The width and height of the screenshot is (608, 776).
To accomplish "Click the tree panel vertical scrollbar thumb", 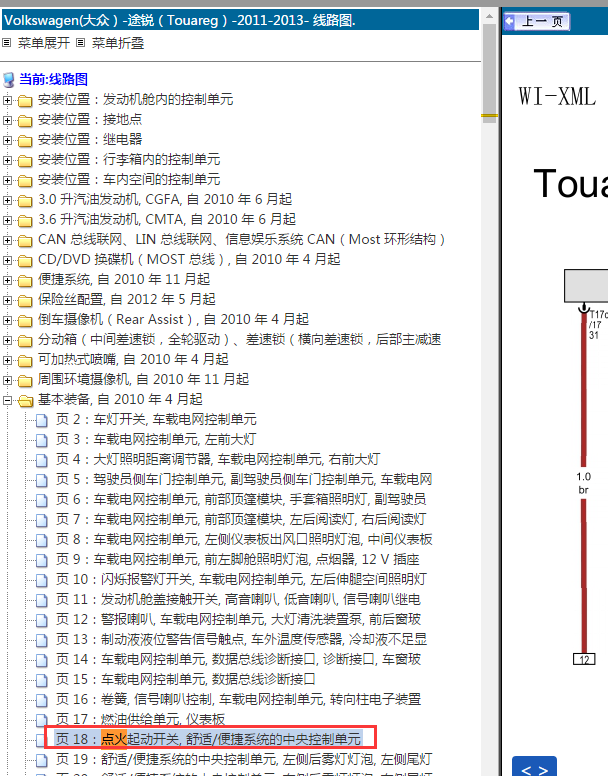I will click(x=489, y=74).
